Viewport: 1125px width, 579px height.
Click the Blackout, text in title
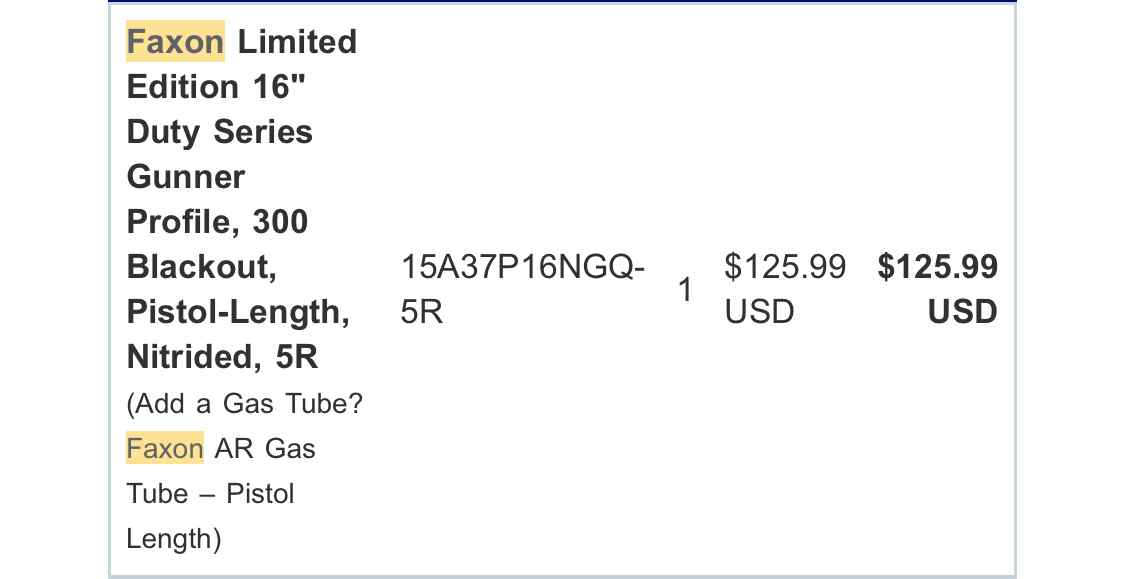(x=202, y=267)
